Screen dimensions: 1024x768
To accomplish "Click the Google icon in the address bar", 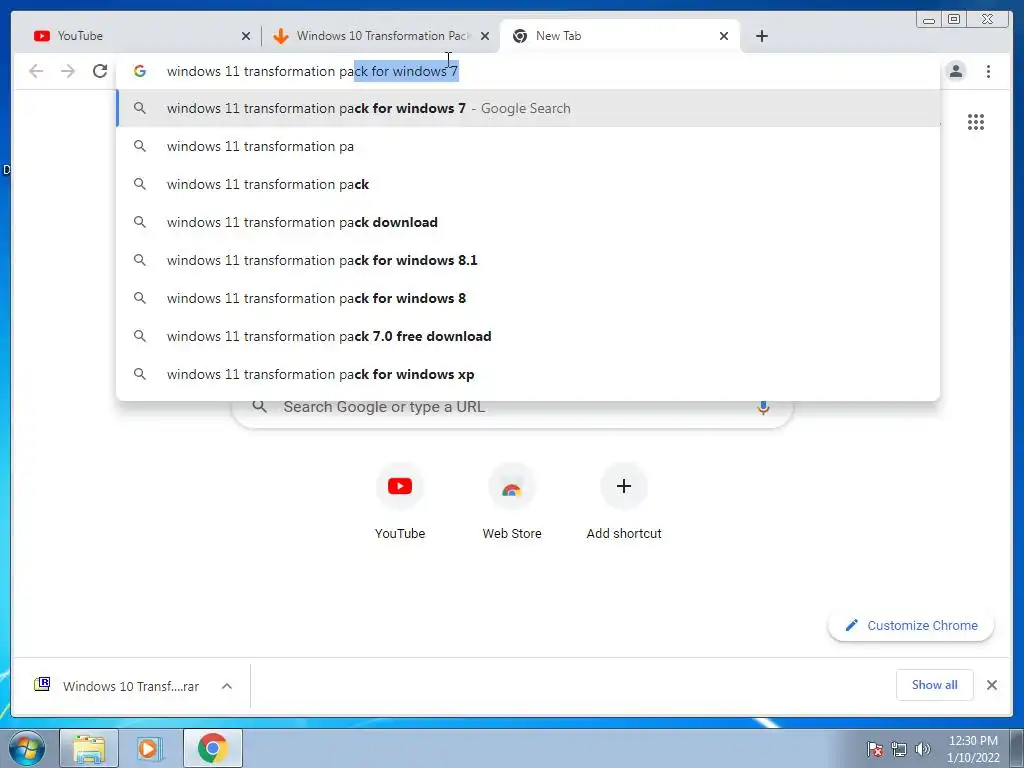I will tap(140, 71).
